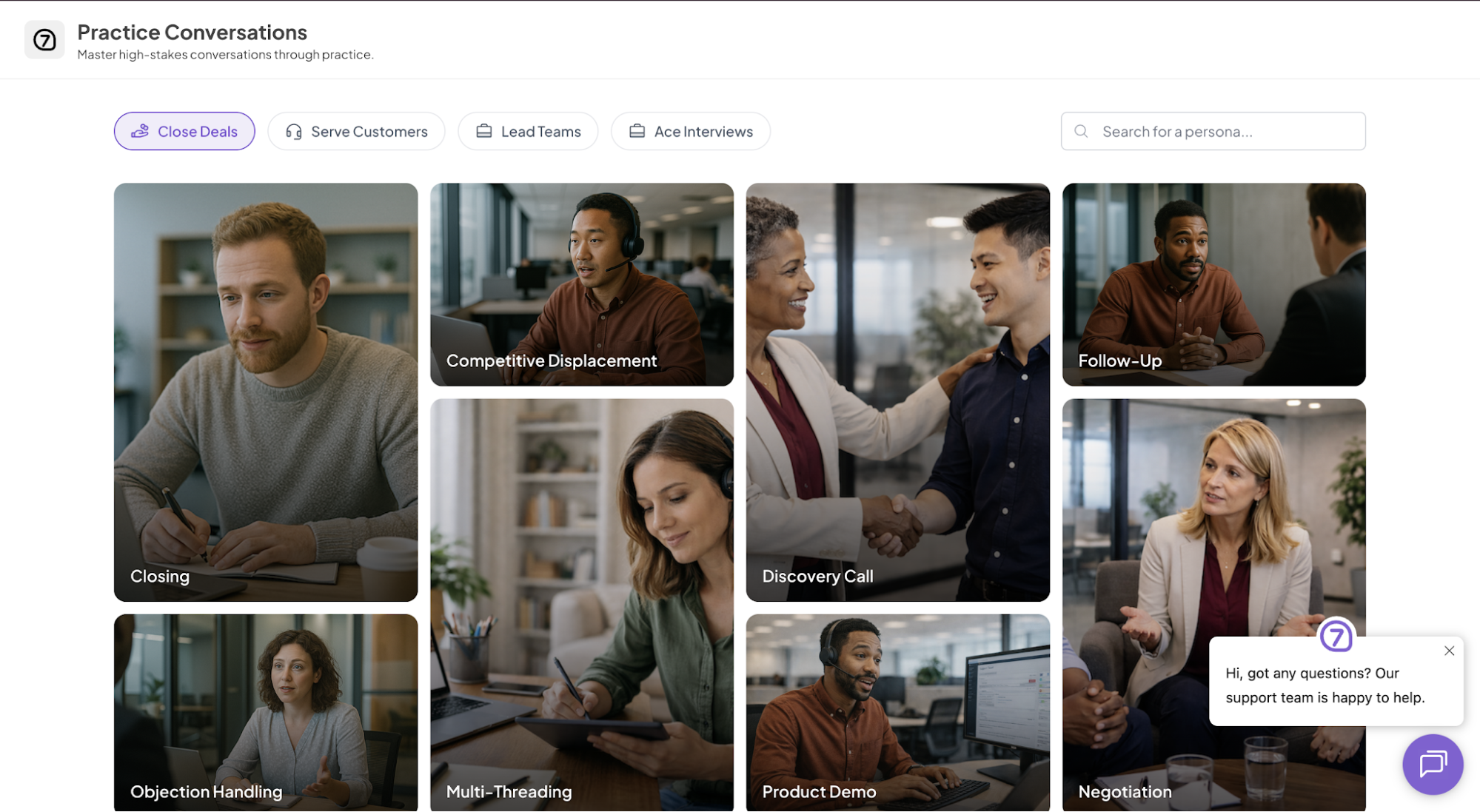Click the circled 7 app logo
The image size is (1480, 812).
coord(44,40)
